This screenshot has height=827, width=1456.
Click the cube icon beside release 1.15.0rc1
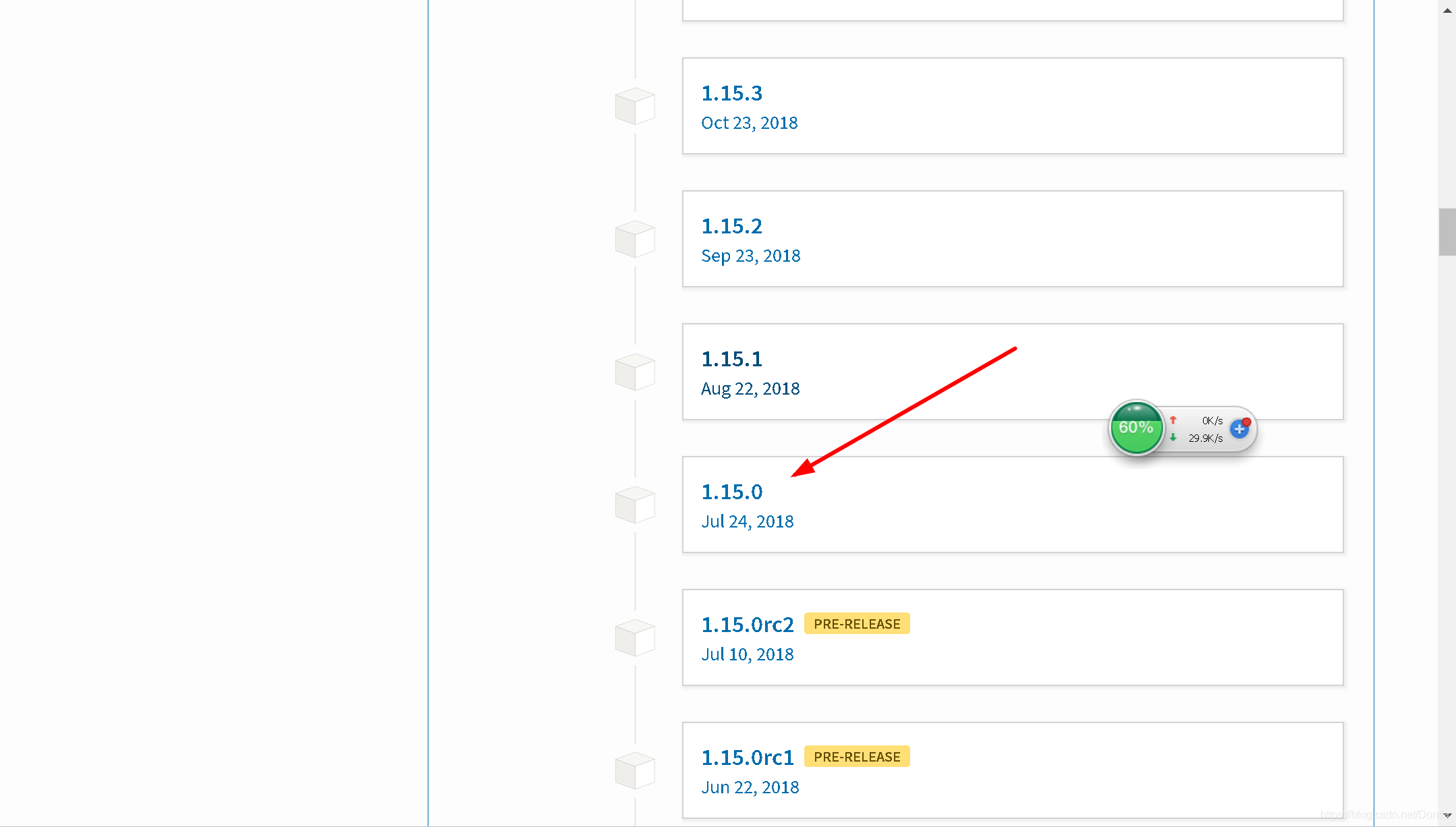635,771
